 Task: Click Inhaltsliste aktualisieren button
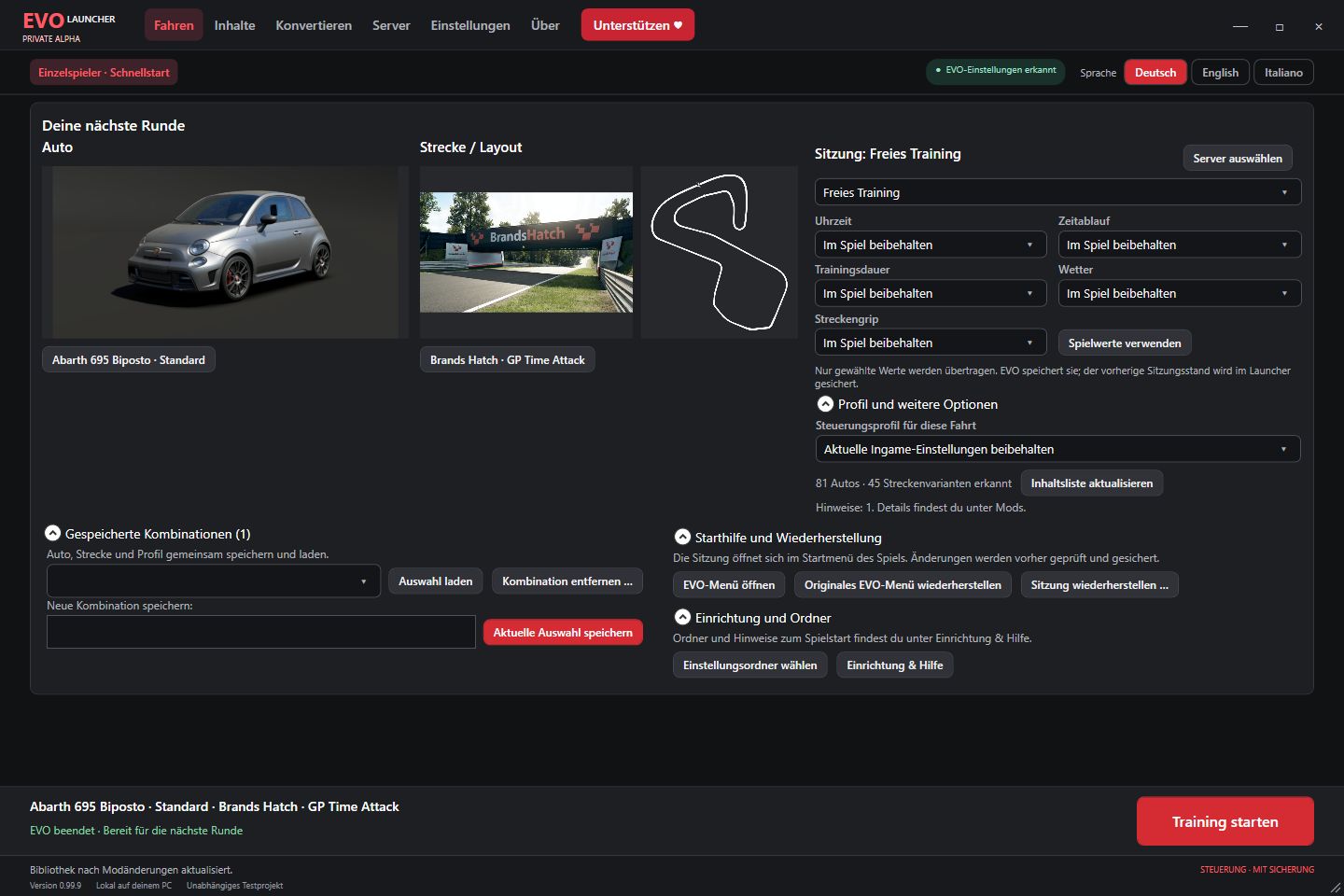click(1092, 483)
